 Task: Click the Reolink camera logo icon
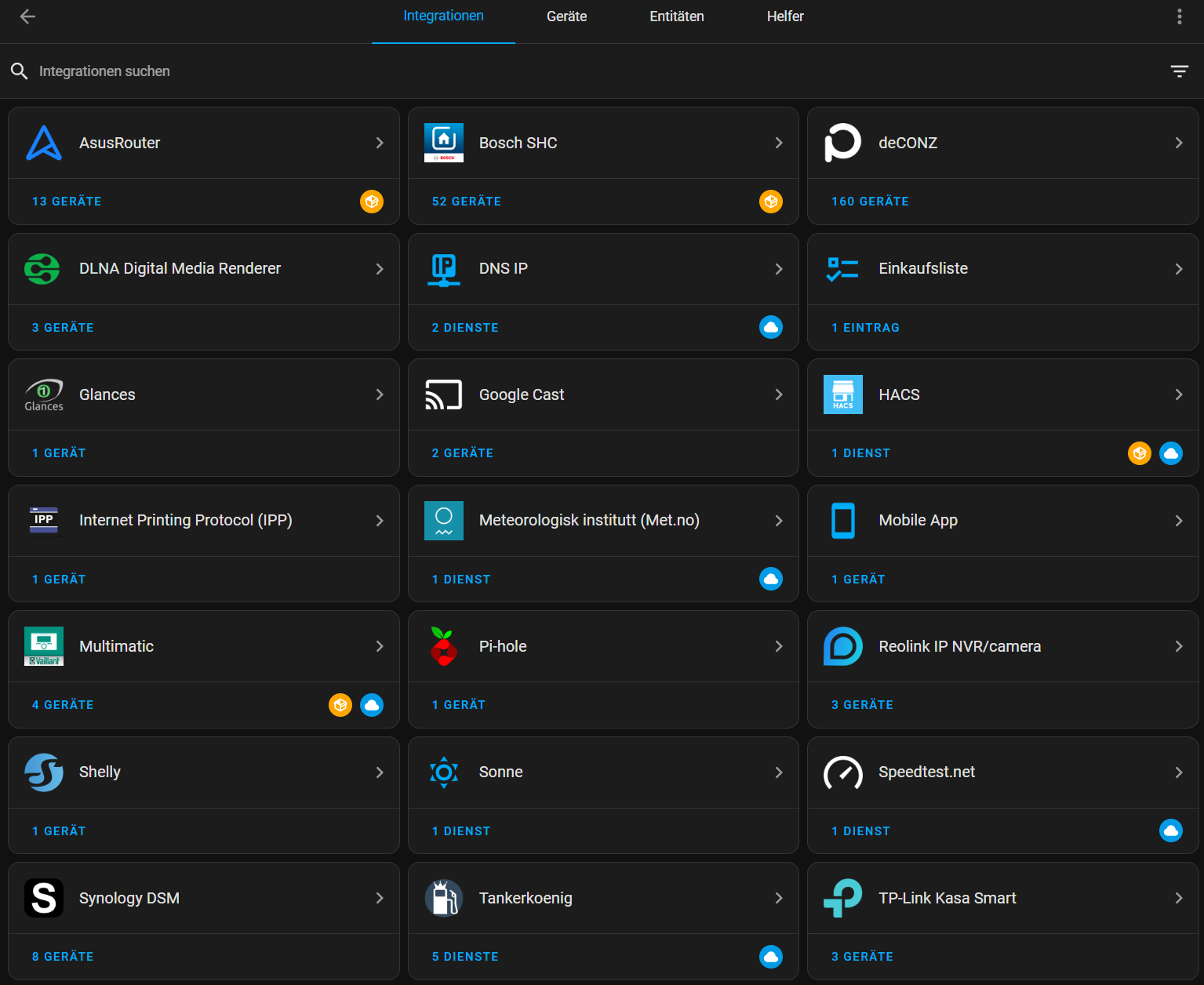(x=843, y=646)
